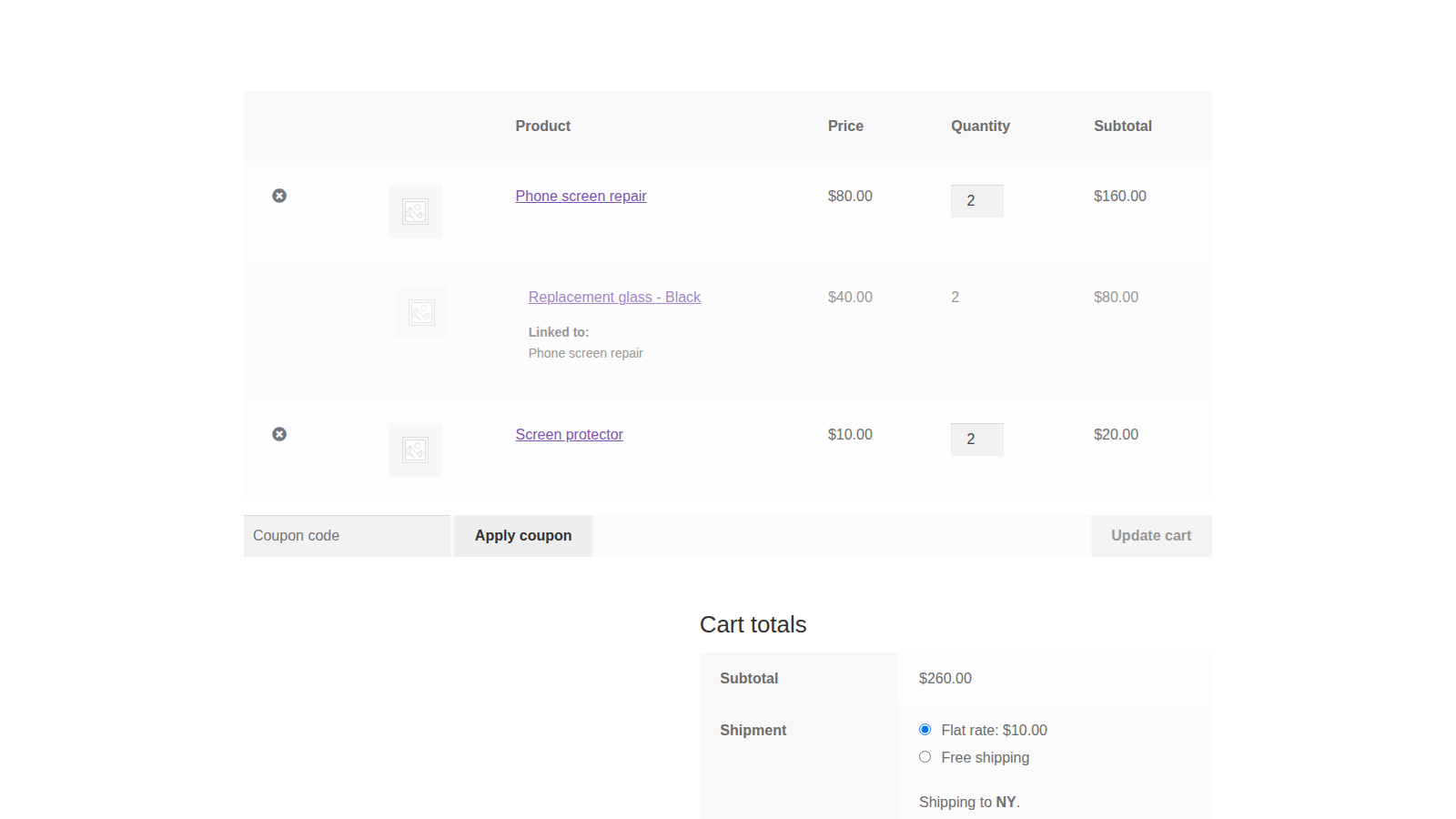The image size is (1456, 819).
Task: Select the $260.00 cart subtotal
Action: (x=945, y=678)
